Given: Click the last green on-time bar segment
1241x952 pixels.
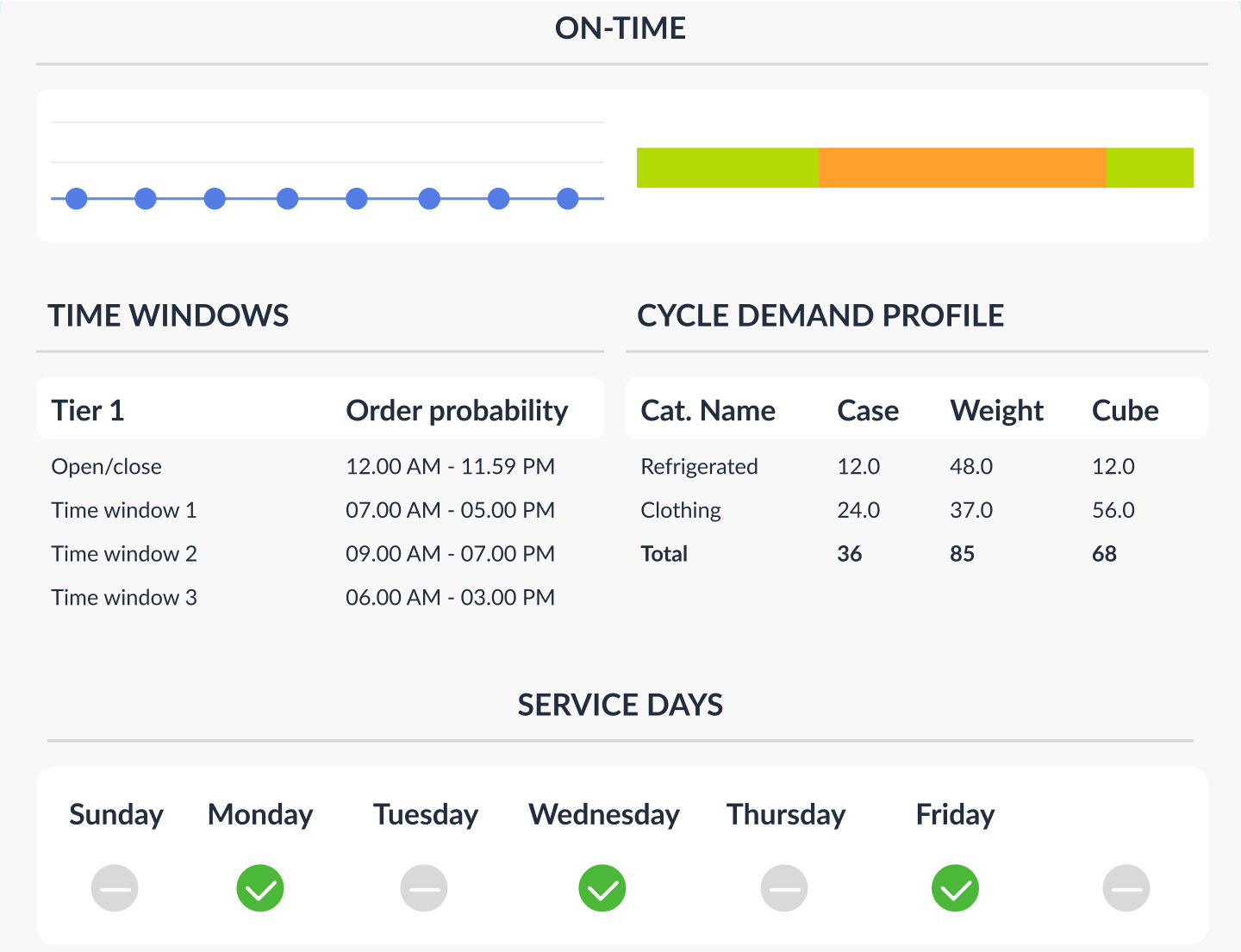Looking at the screenshot, I should pyautogui.click(x=1150, y=168).
